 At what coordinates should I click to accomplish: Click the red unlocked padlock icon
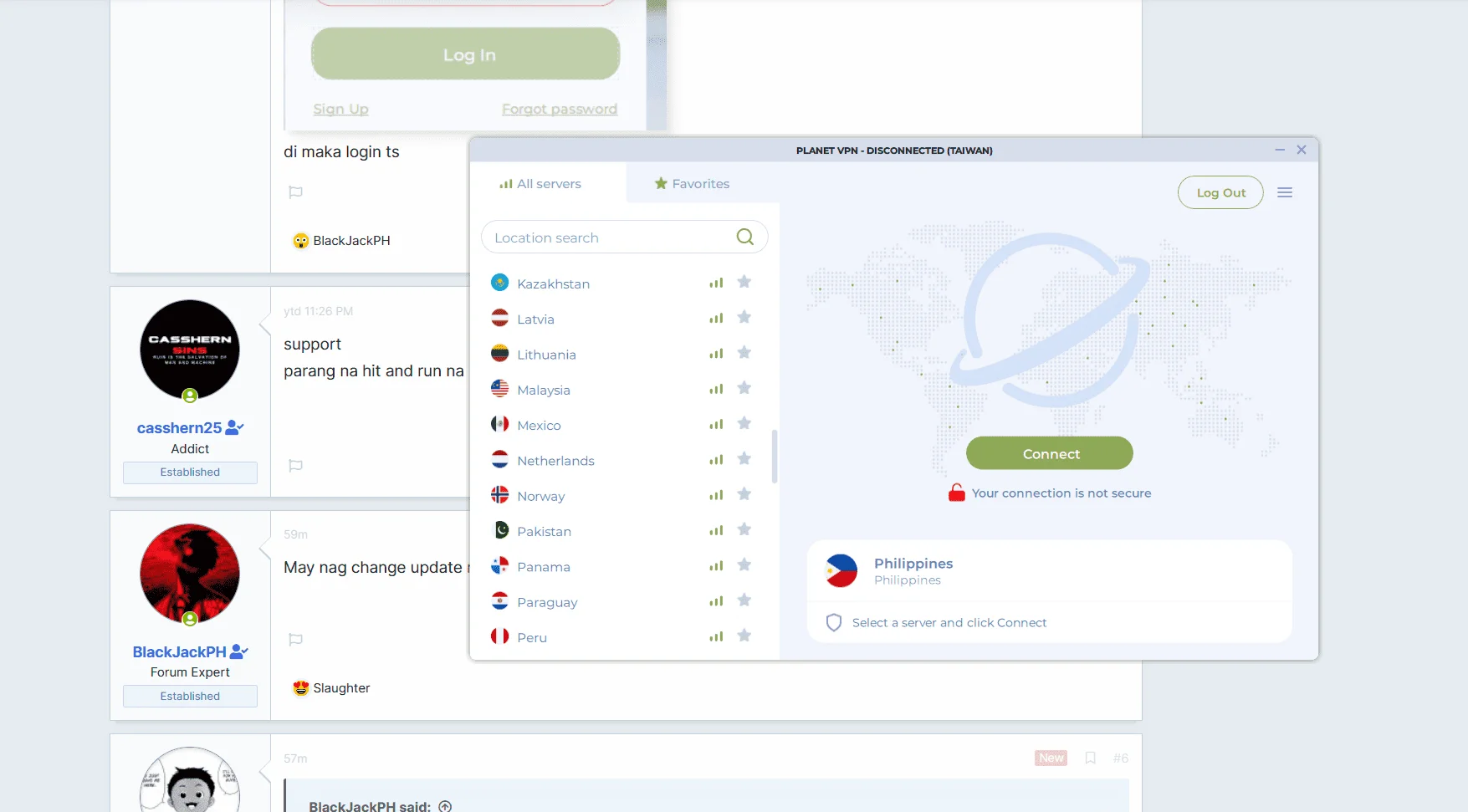click(x=956, y=493)
